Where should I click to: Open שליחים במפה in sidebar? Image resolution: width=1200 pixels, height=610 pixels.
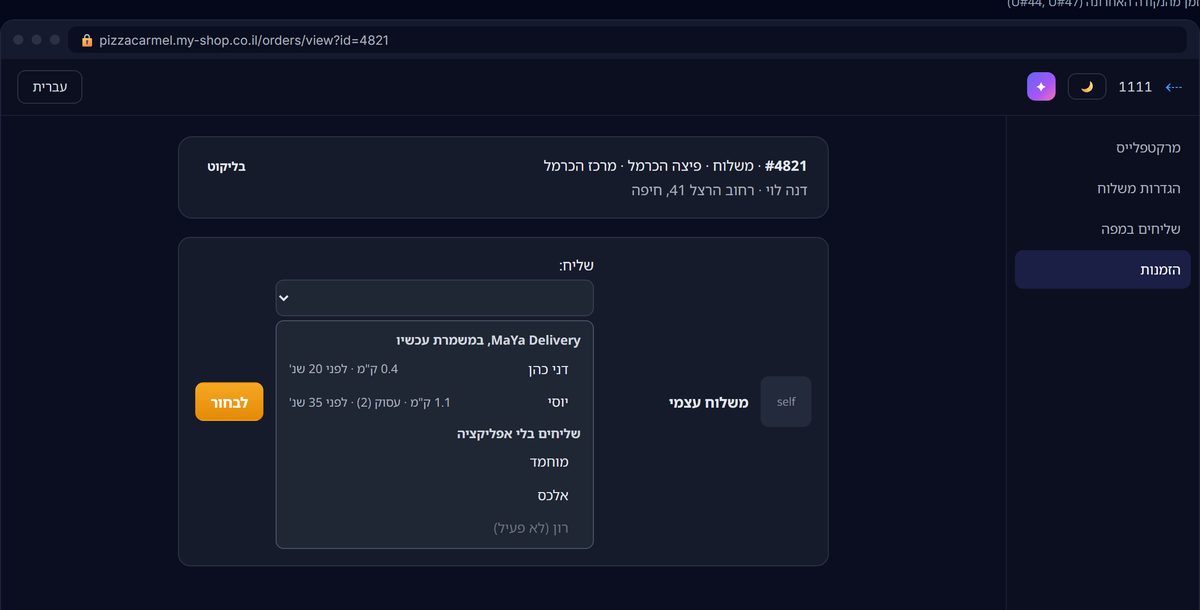tap(1102, 229)
